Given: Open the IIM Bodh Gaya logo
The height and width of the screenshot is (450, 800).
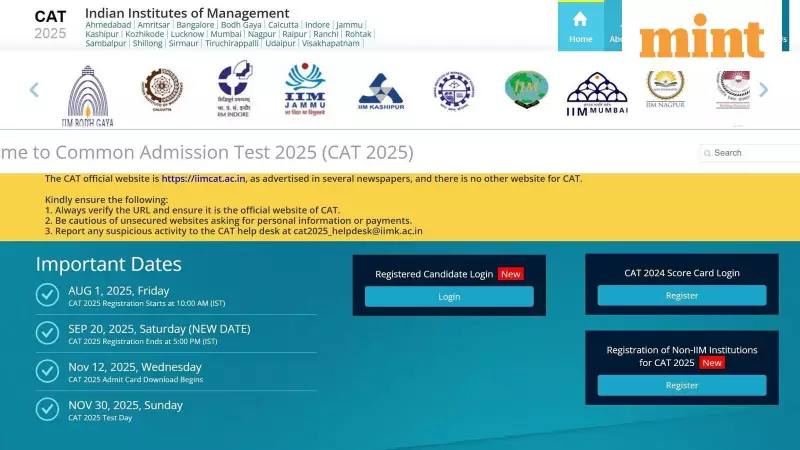Looking at the screenshot, I should pyautogui.click(x=88, y=96).
